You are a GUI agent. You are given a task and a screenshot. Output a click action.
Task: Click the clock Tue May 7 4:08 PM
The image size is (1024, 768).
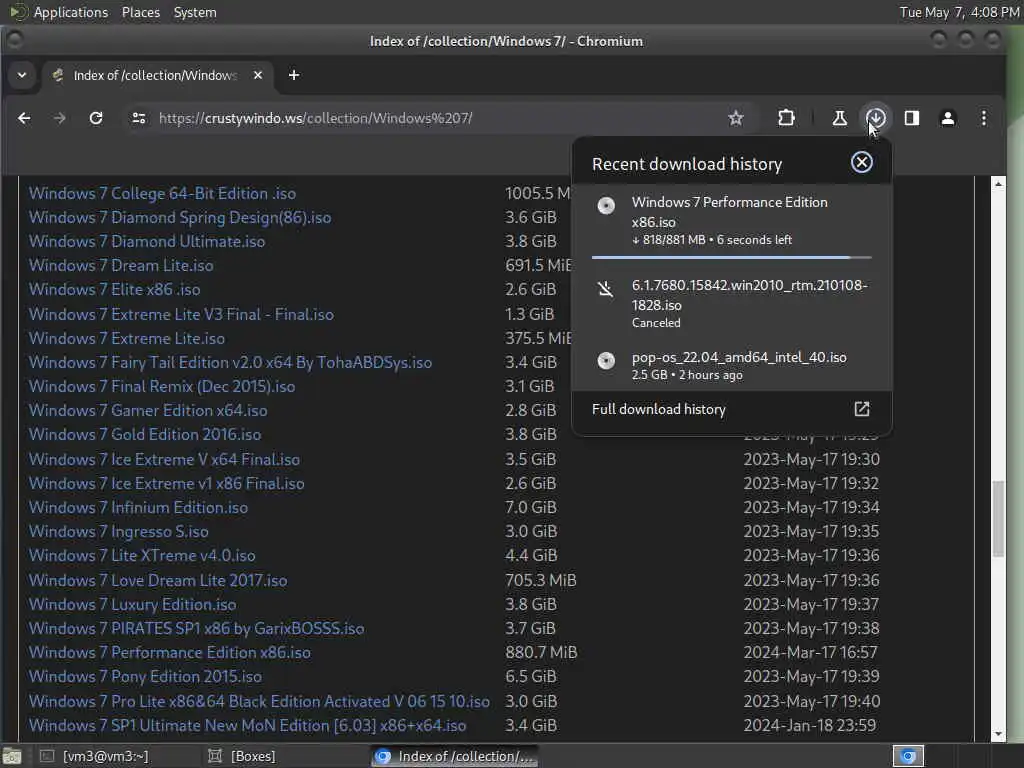pyautogui.click(x=959, y=12)
